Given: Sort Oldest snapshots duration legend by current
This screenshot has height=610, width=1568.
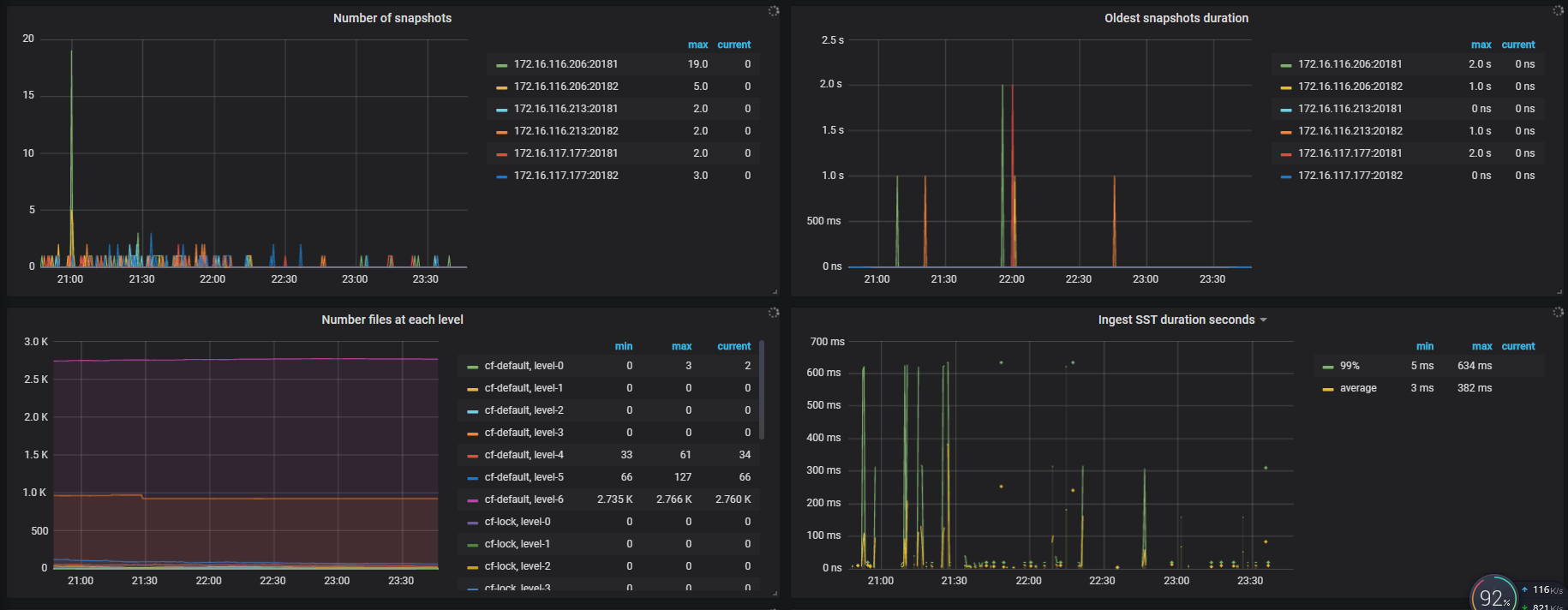Looking at the screenshot, I should 1517,45.
